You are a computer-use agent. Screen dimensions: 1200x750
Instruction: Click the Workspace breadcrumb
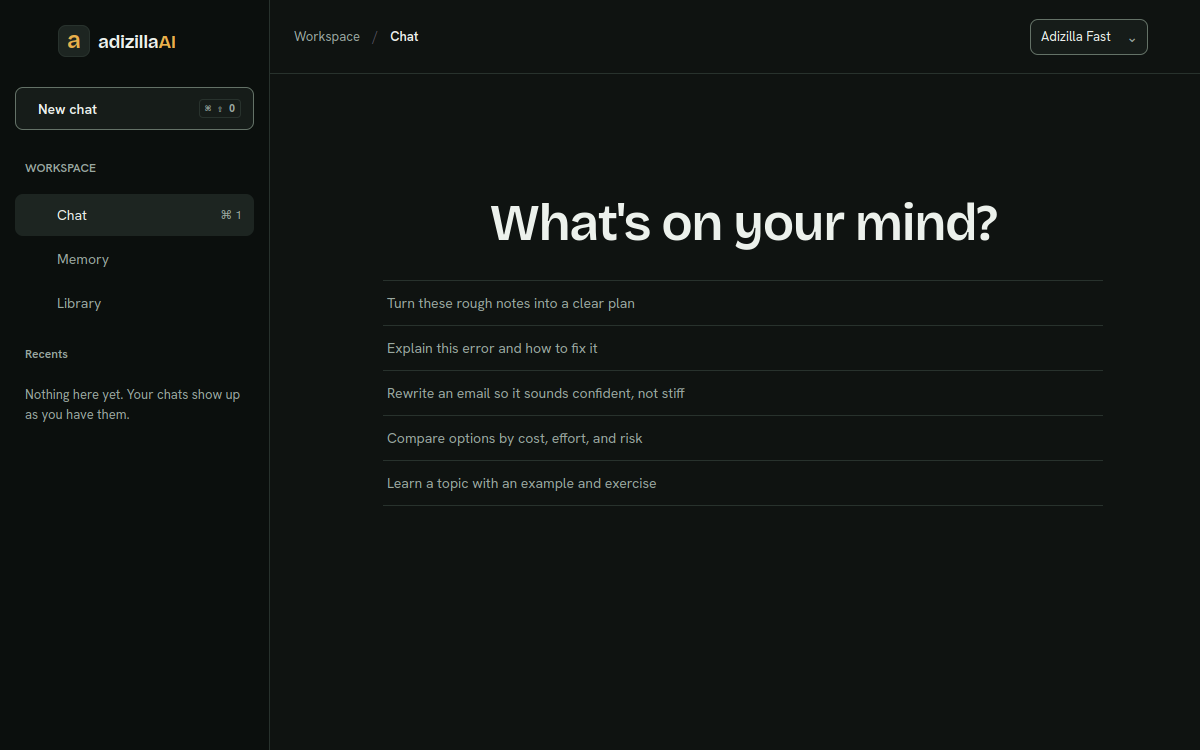(x=327, y=37)
